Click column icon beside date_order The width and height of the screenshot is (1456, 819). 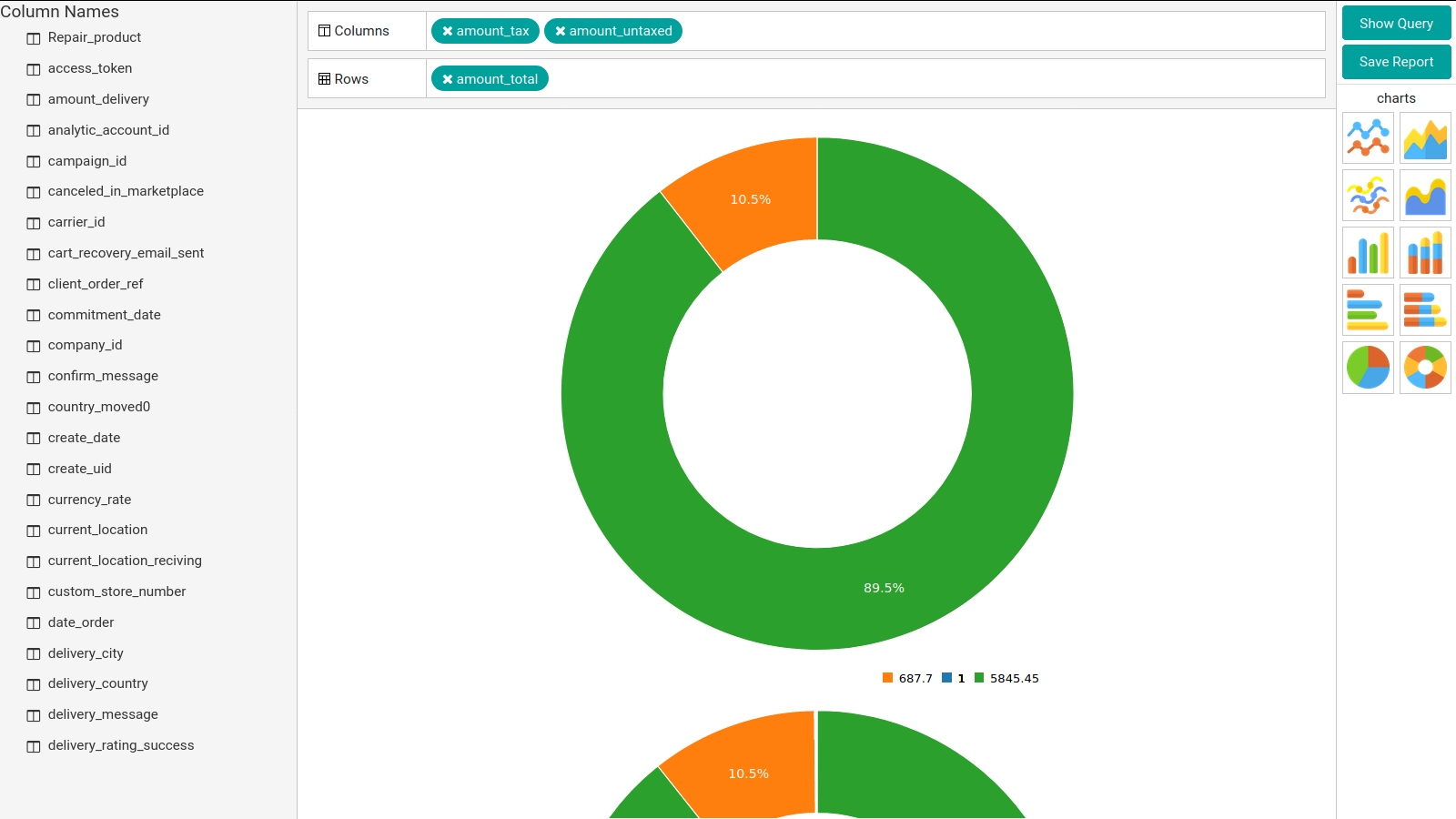[34, 622]
